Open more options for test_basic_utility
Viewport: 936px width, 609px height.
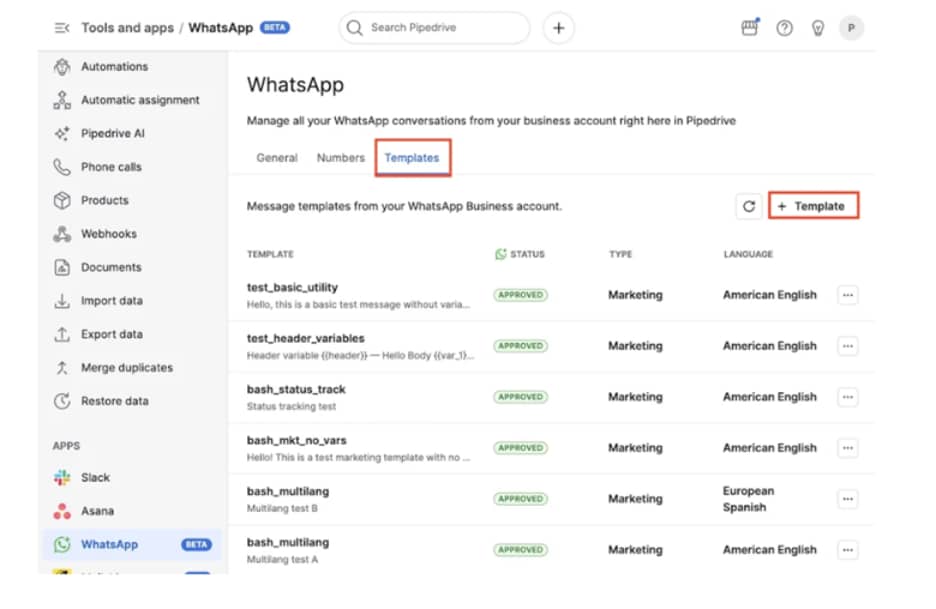[x=848, y=295]
